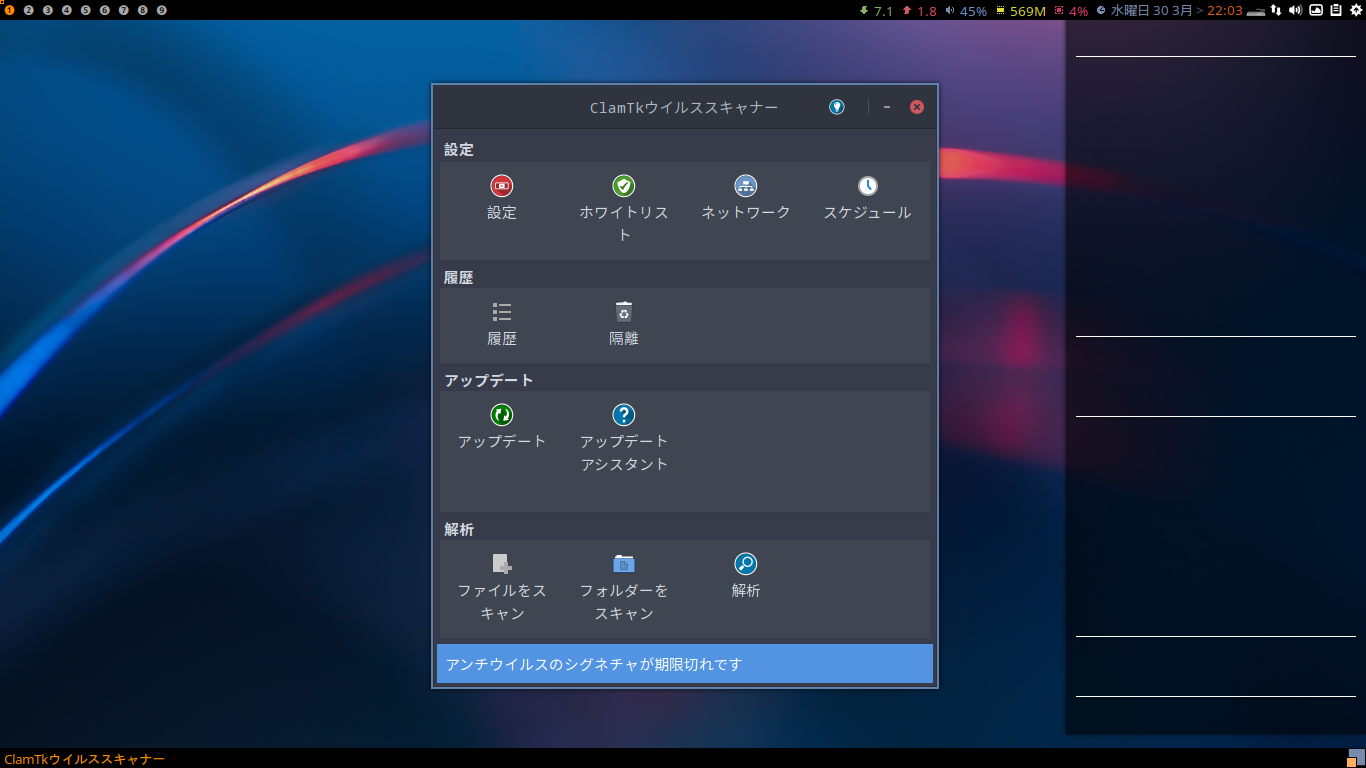Open the 解析 magnifier analysis tool

click(746, 564)
